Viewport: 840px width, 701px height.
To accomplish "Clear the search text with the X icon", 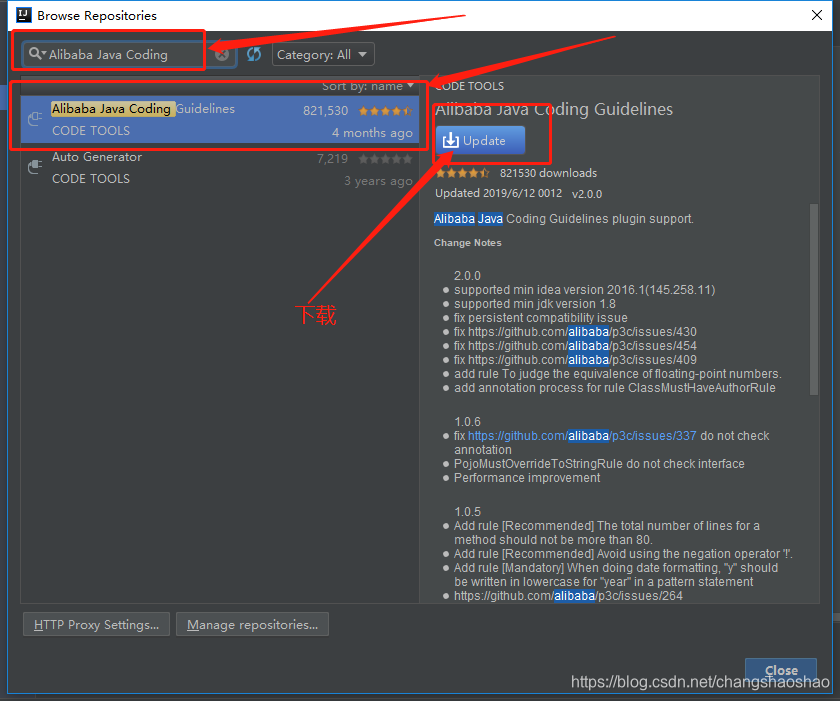I will point(222,55).
